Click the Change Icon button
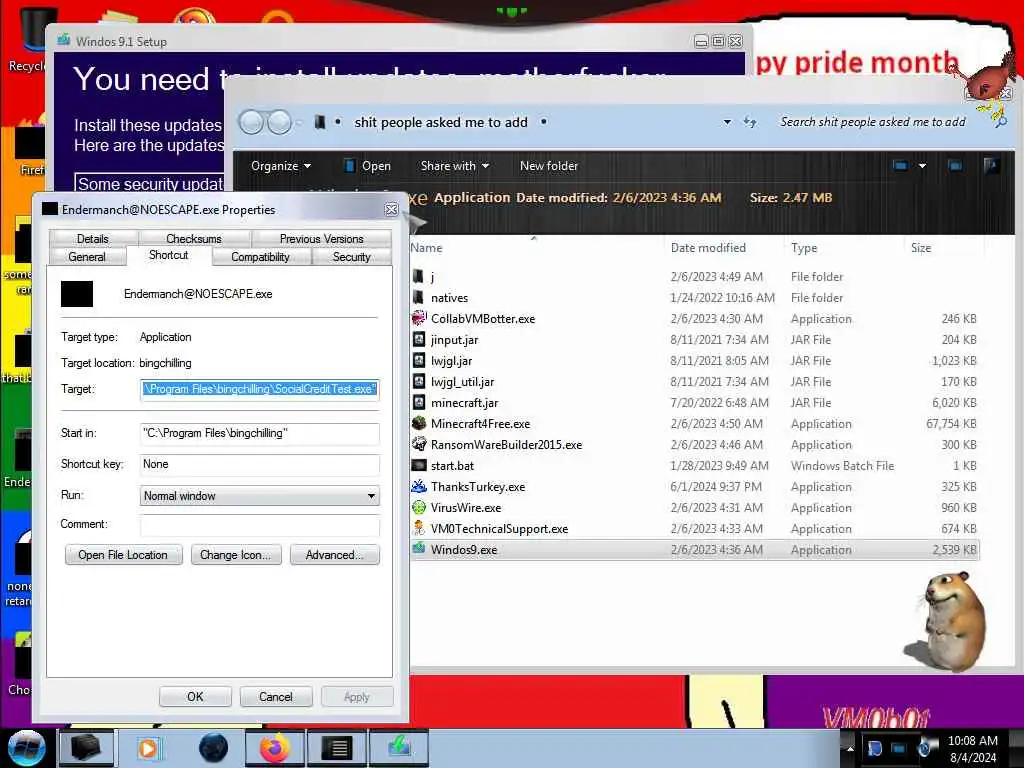The image size is (1024, 768). (236, 554)
